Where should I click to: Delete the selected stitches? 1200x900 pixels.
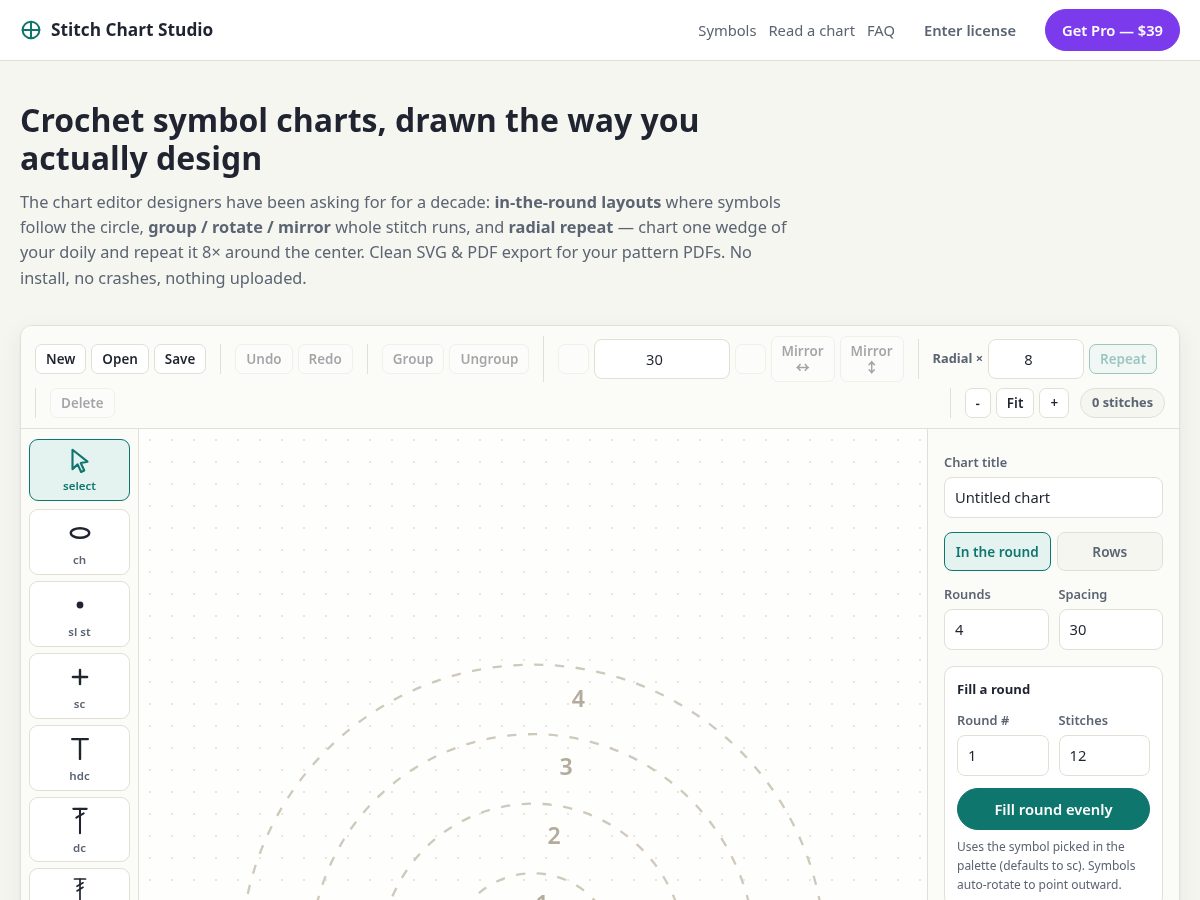coord(82,403)
